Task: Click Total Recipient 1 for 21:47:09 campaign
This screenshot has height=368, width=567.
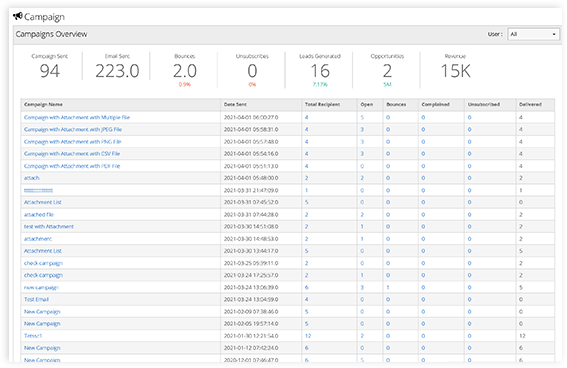Action: point(306,191)
